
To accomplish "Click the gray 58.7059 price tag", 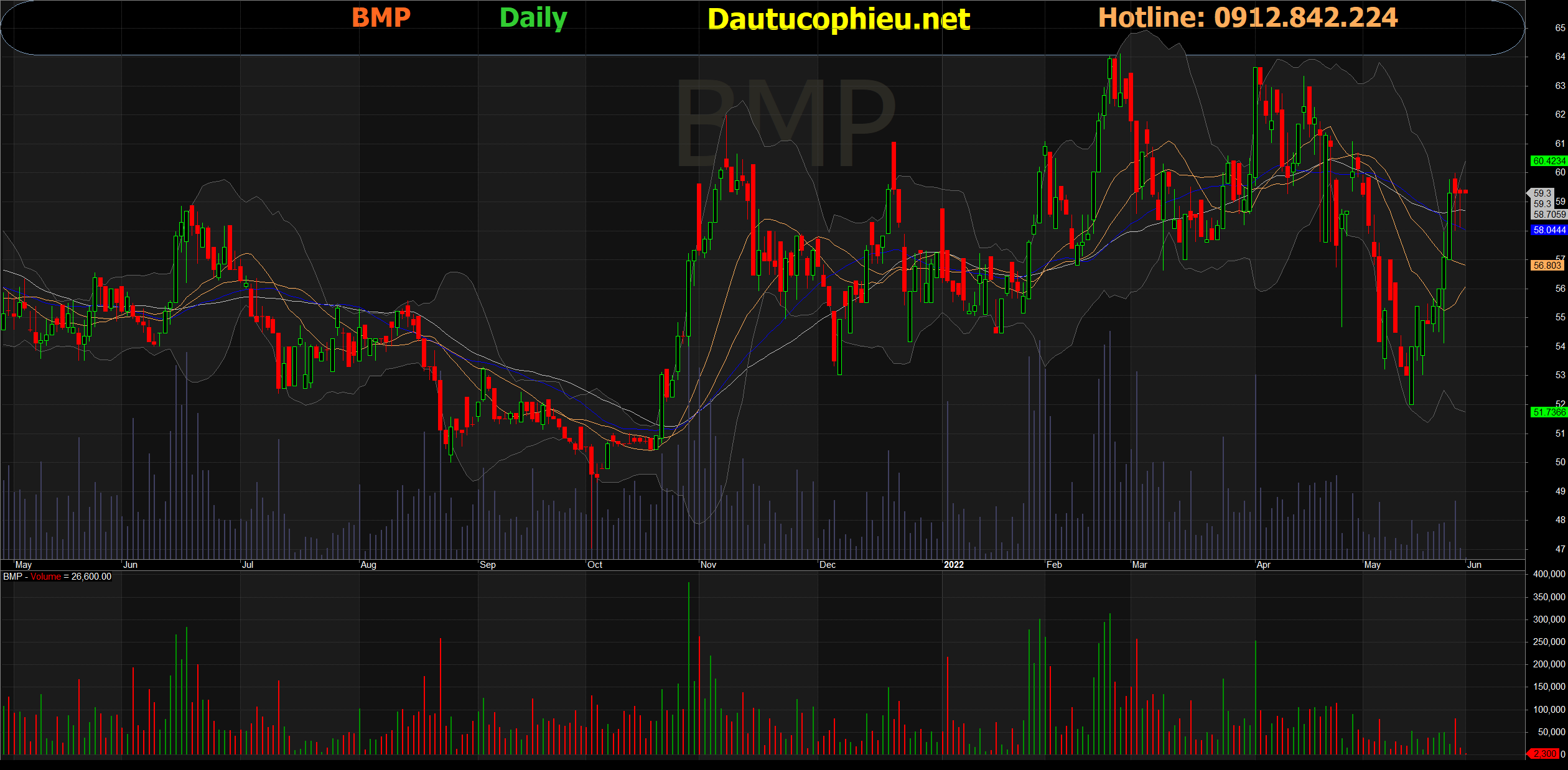I will [1548, 215].
